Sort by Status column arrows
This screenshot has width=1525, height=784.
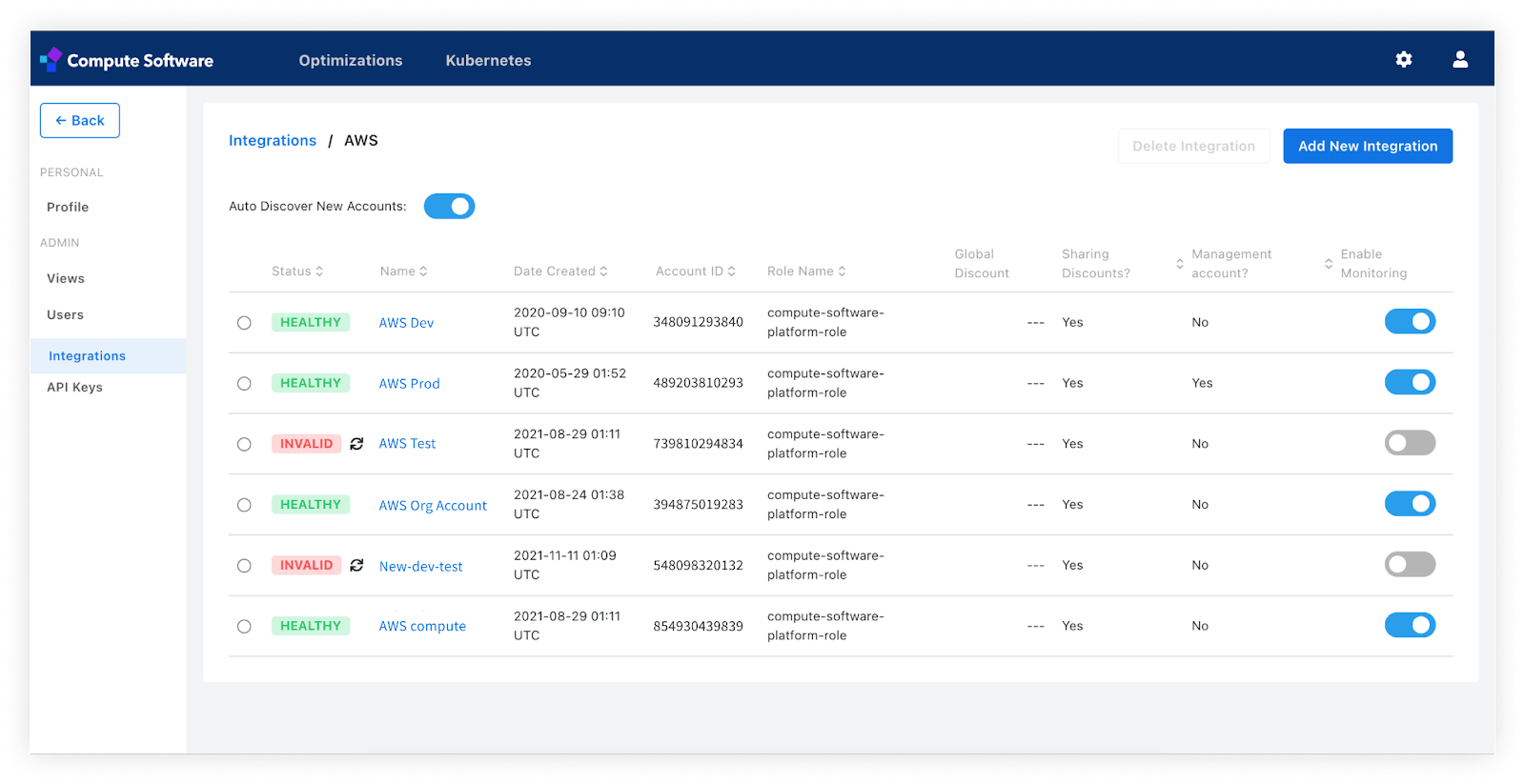(x=319, y=271)
